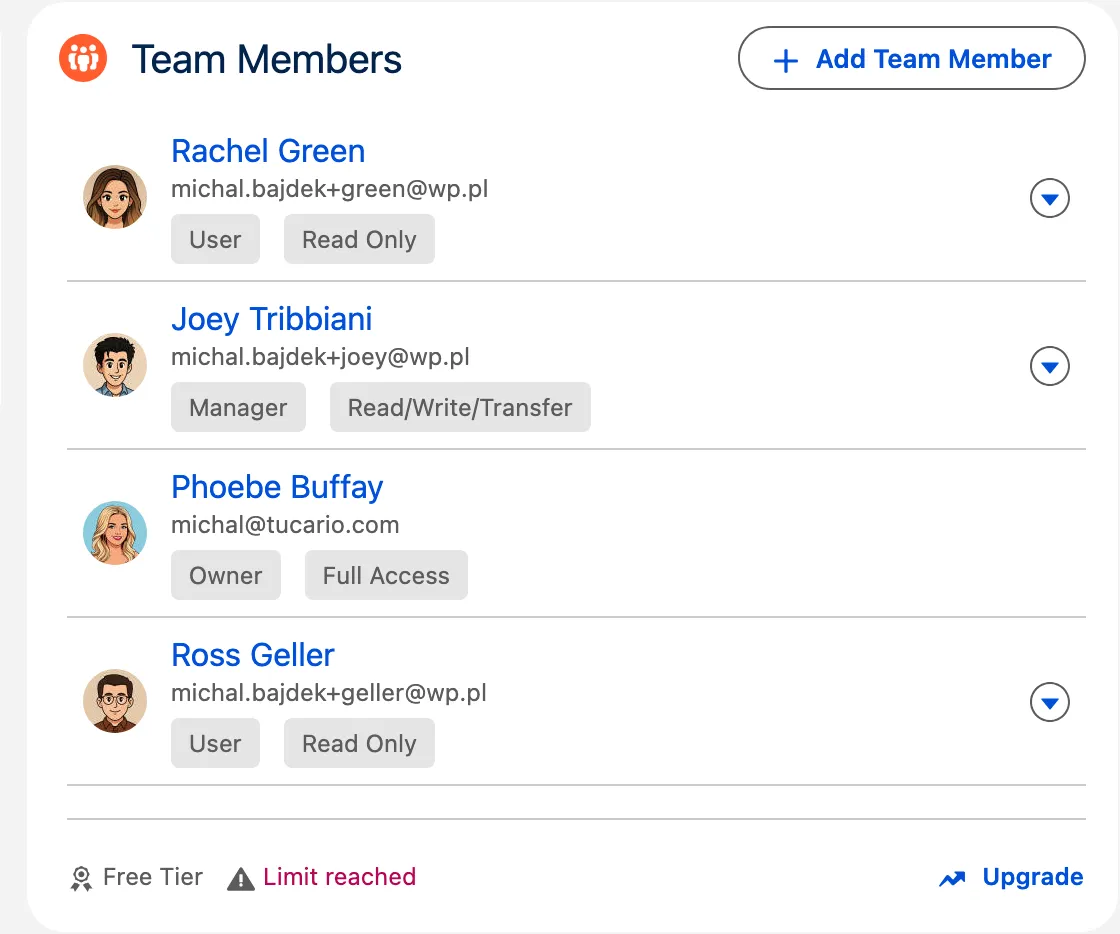The height and width of the screenshot is (934, 1120).
Task: Click the Ross Geller name link
Action: click(253, 655)
